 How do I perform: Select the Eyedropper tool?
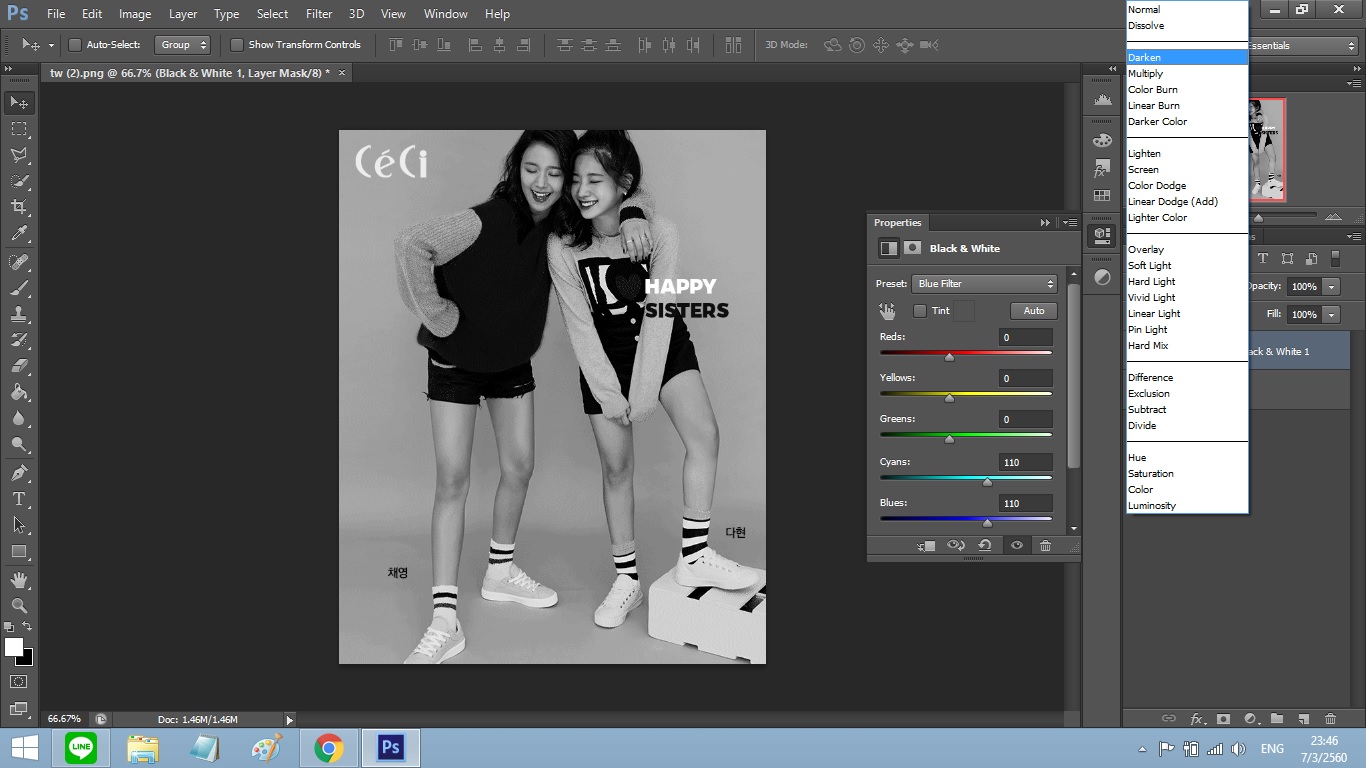19,234
